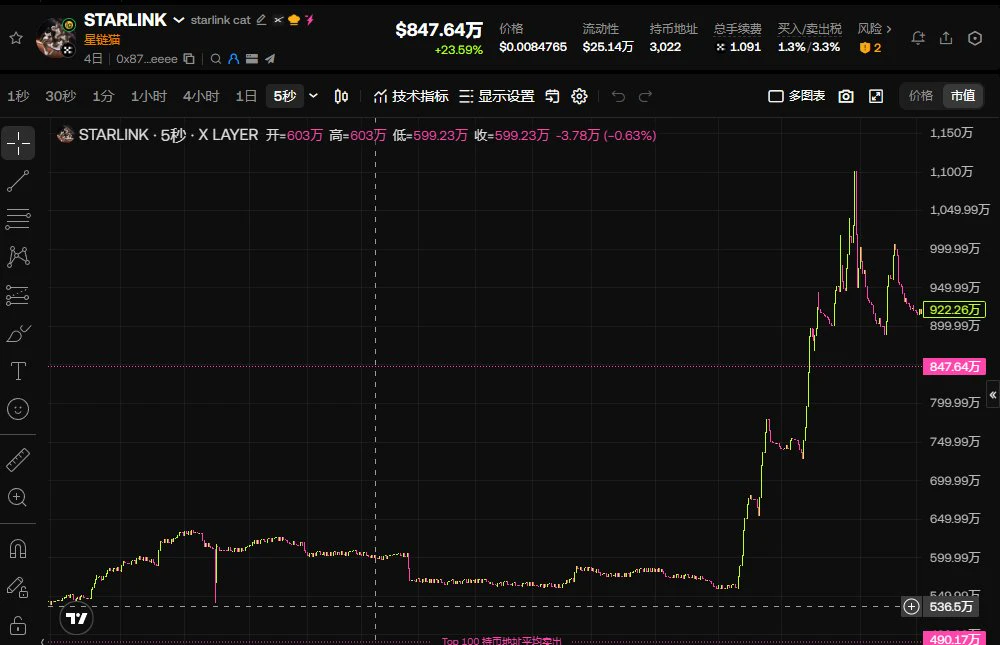This screenshot has width=1000, height=645.
Task: Click the 总手续费 total fee label
Action: pos(737,29)
